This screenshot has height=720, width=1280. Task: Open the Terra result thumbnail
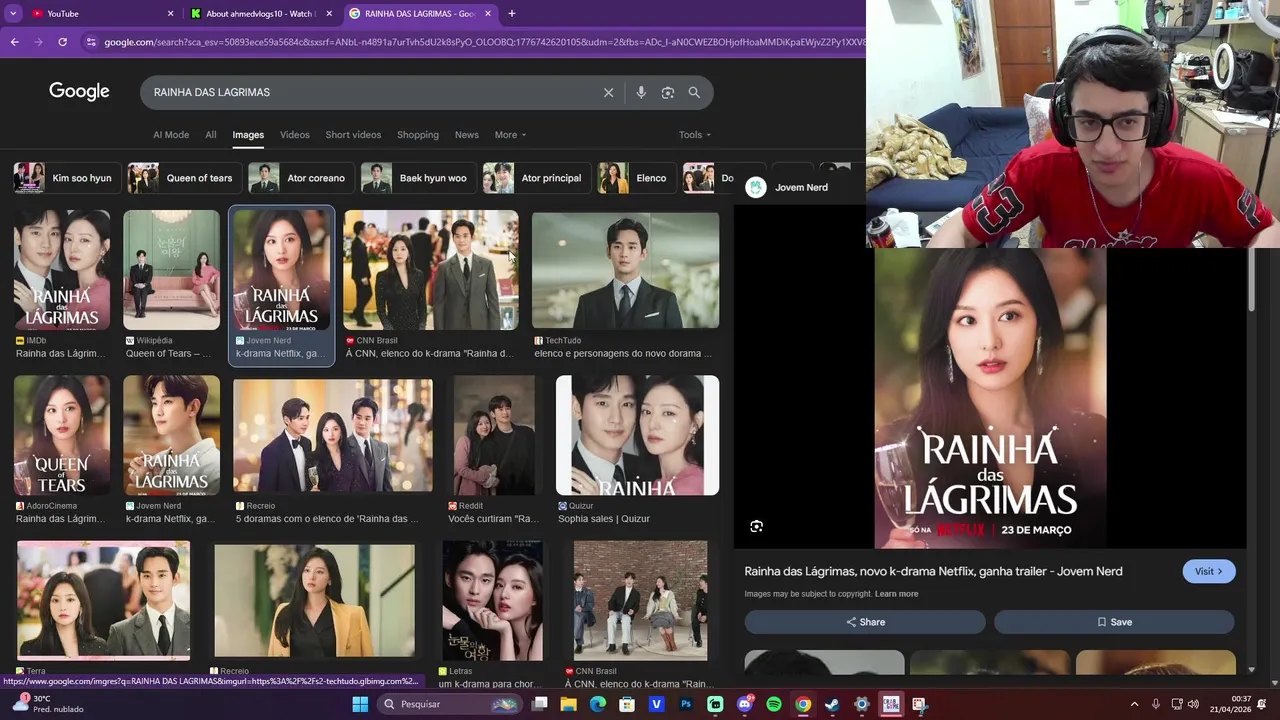click(103, 600)
